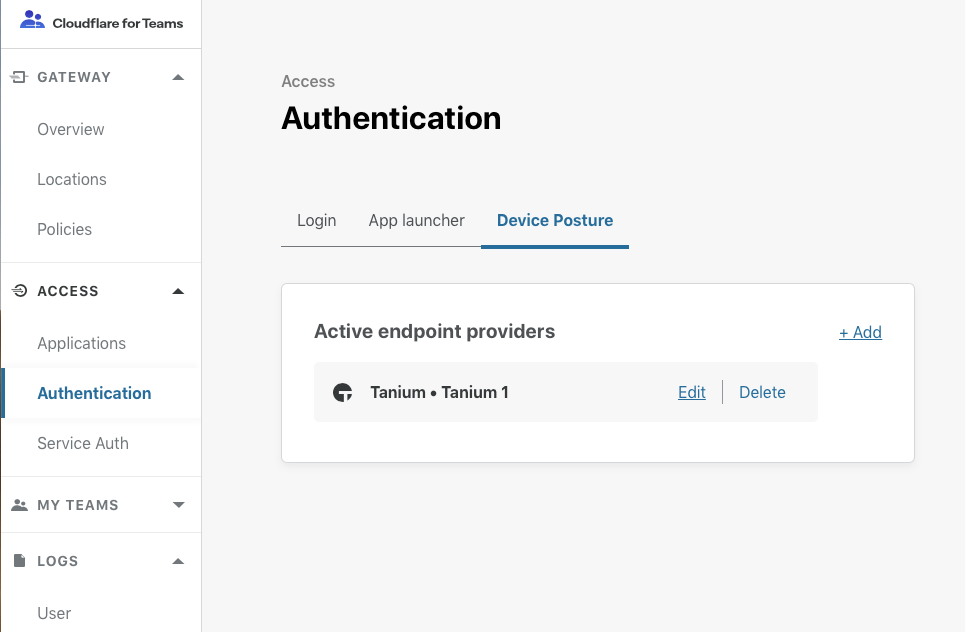Click the My Teams people icon

click(19, 505)
